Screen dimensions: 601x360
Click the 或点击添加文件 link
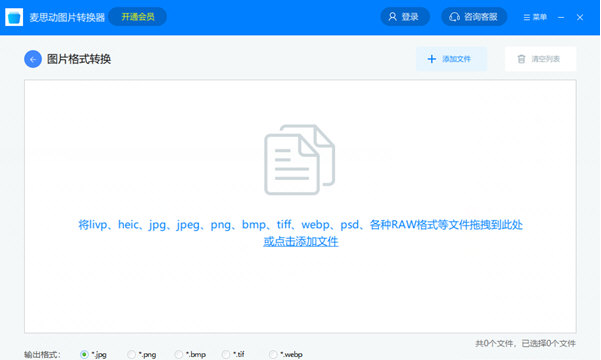[x=301, y=242]
